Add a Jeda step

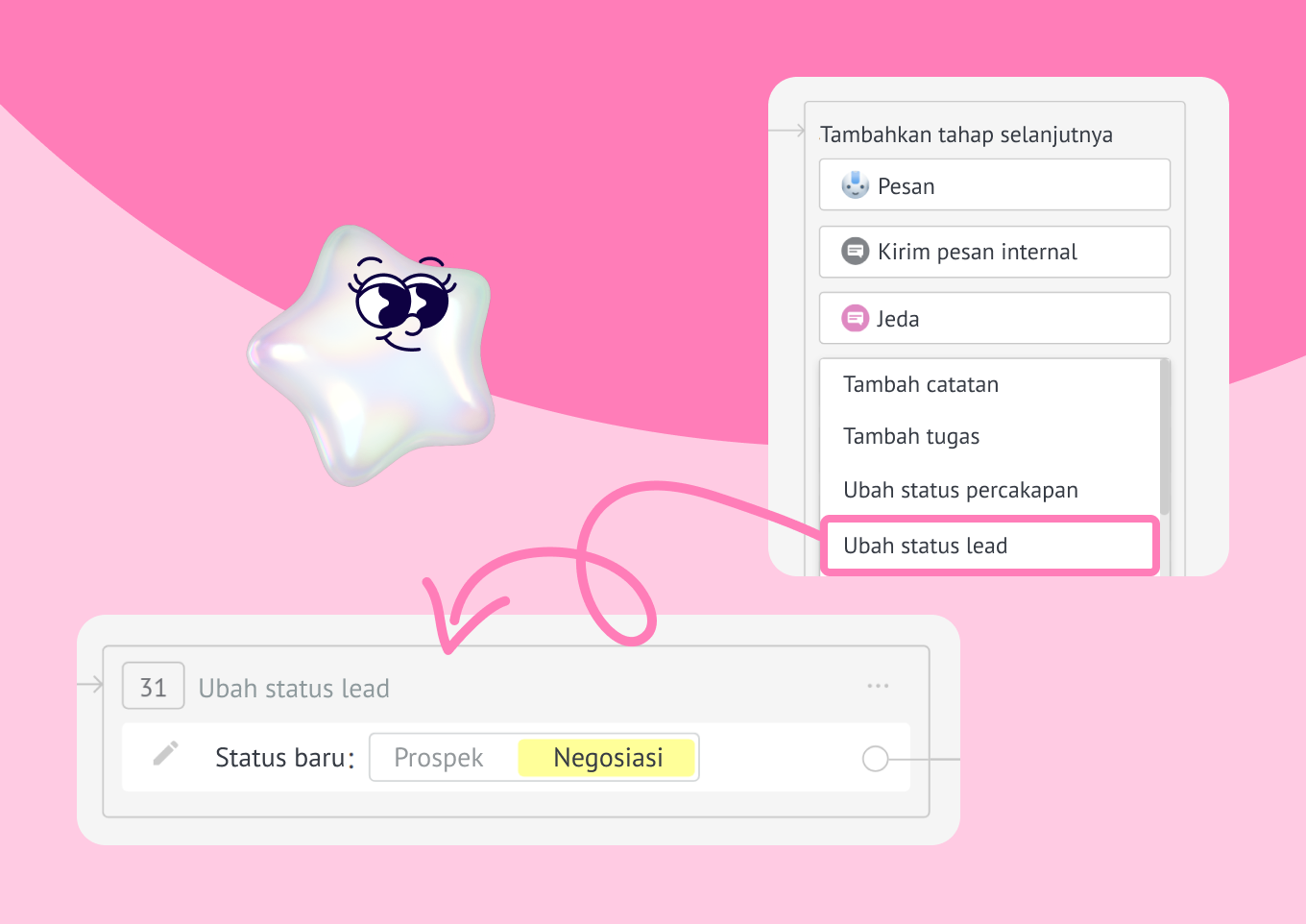tap(995, 318)
